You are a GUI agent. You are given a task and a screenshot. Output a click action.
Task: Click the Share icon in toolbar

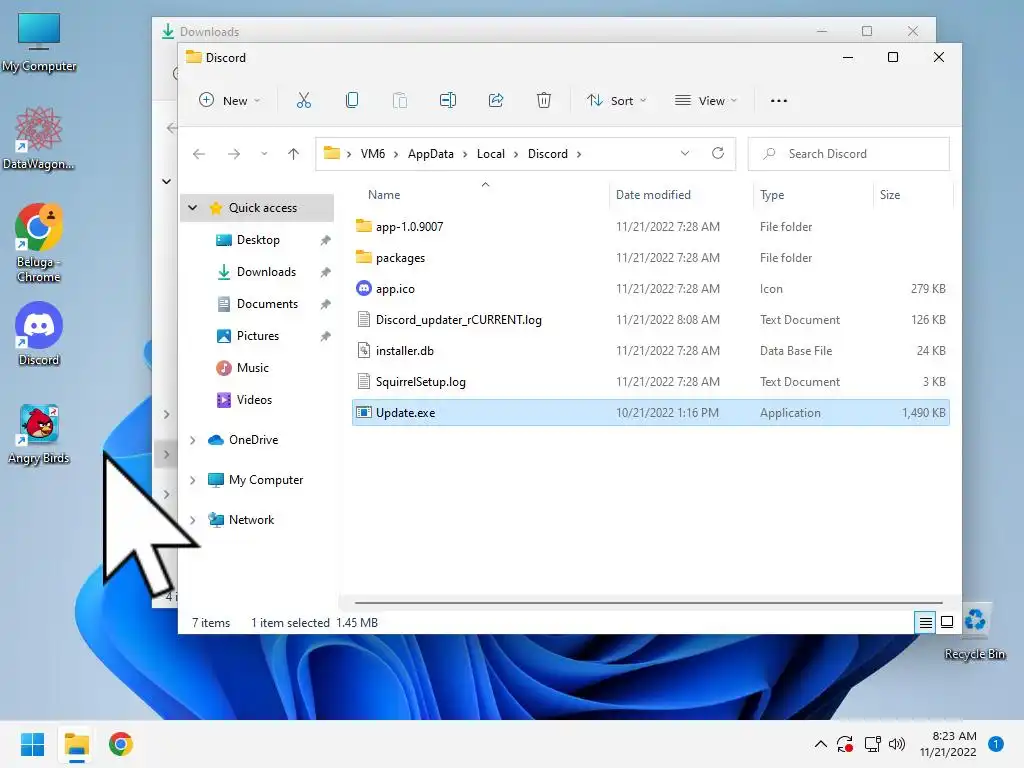tap(496, 101)
